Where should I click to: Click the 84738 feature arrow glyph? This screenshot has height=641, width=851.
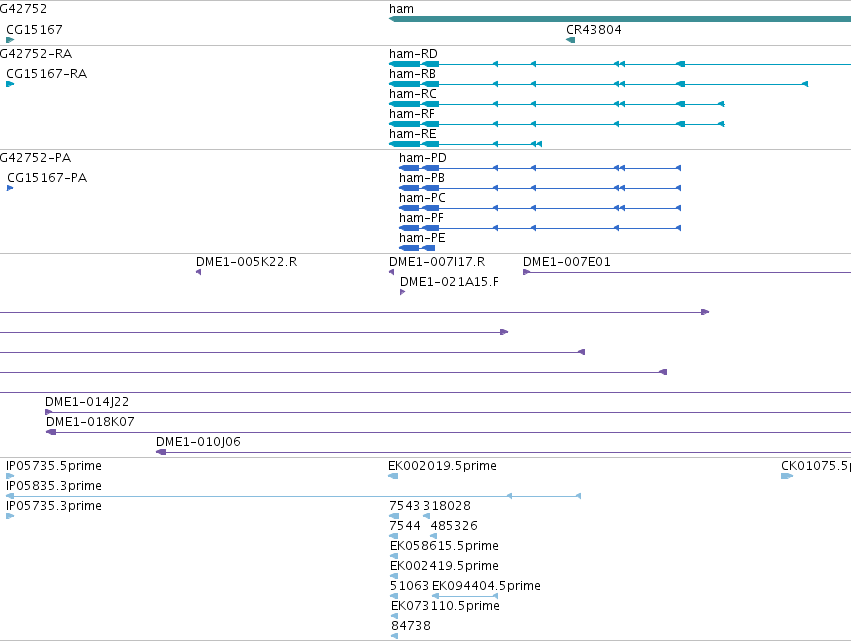[x=395, y=636]
